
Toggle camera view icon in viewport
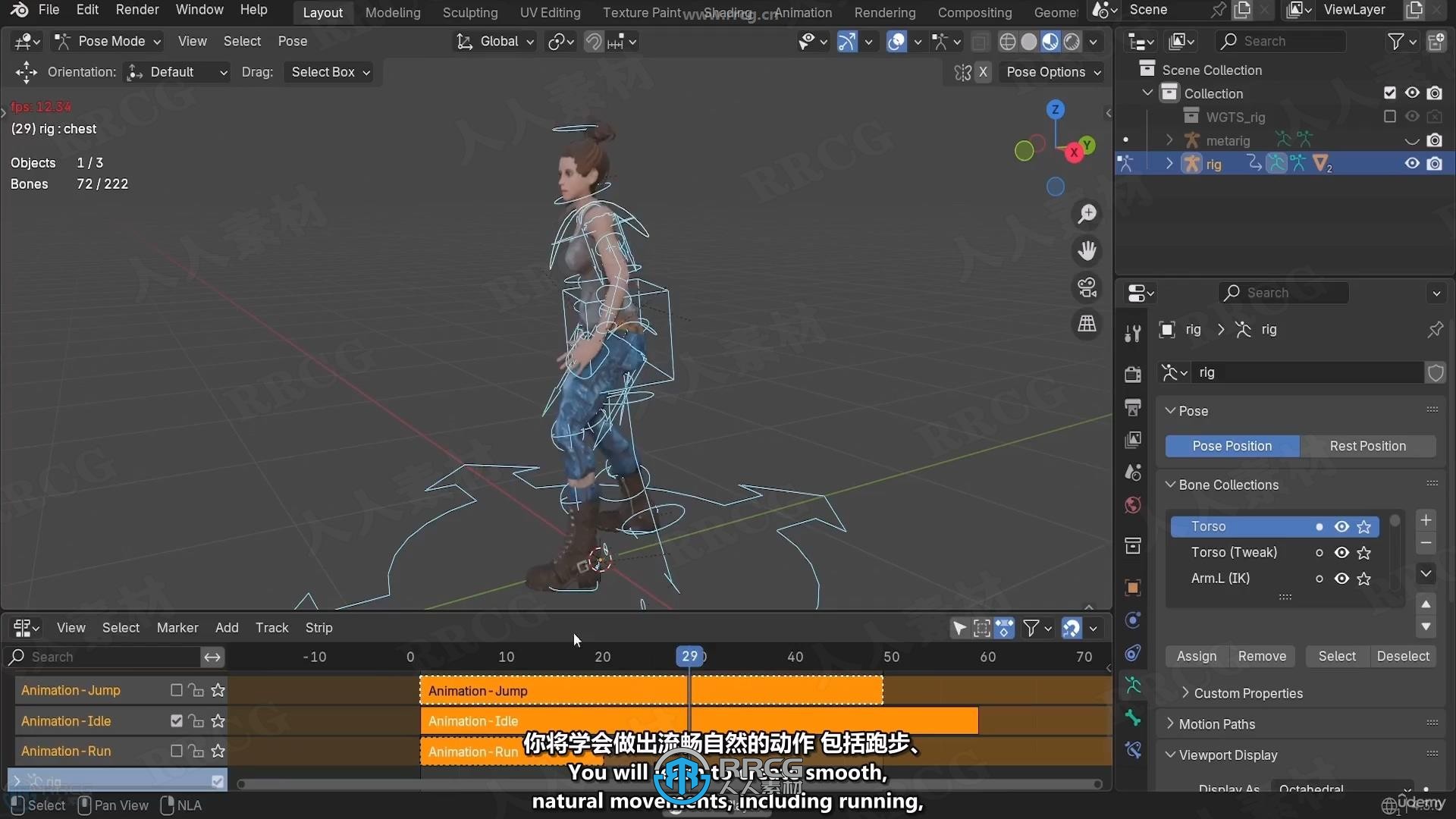[1087, 287]
